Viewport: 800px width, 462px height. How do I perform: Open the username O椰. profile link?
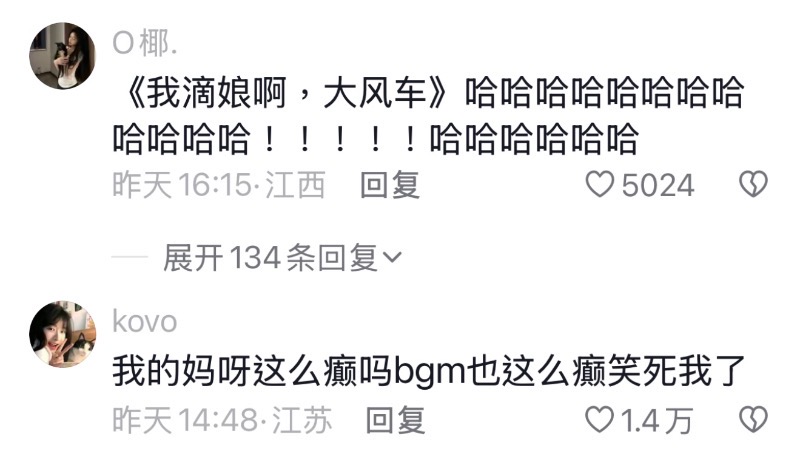pos(145,43)
